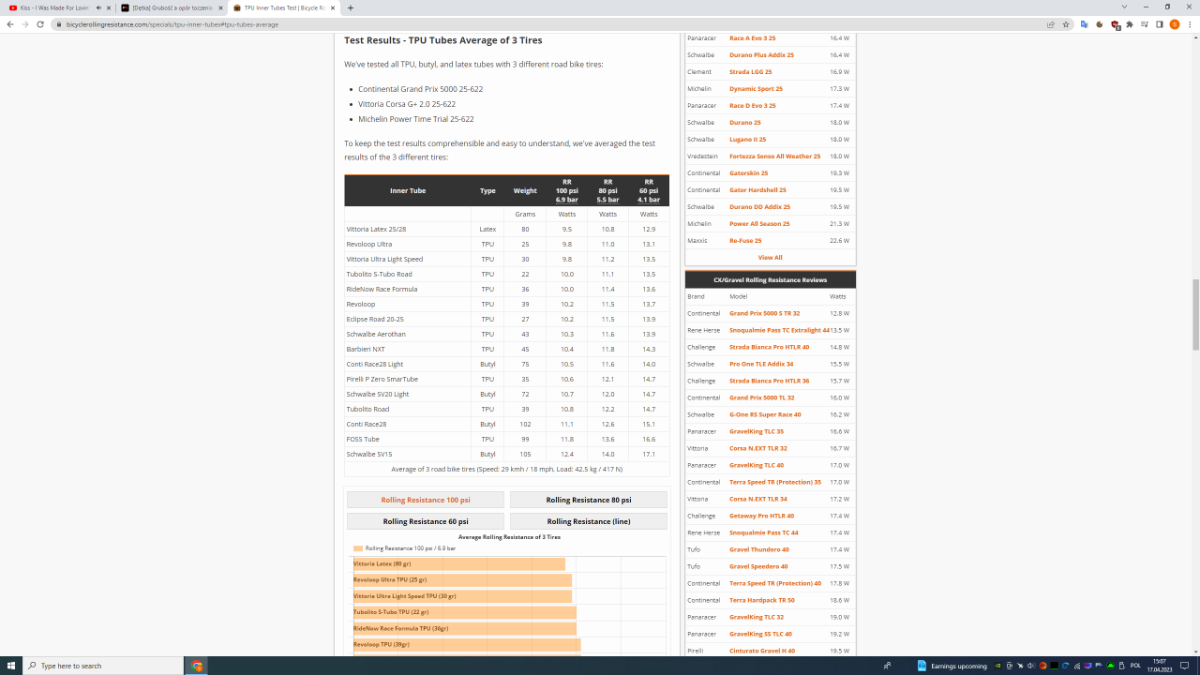Click the page vertical scrollbar thumb
This screenshot has height=675, width=1200.
tap(1196, 314)
